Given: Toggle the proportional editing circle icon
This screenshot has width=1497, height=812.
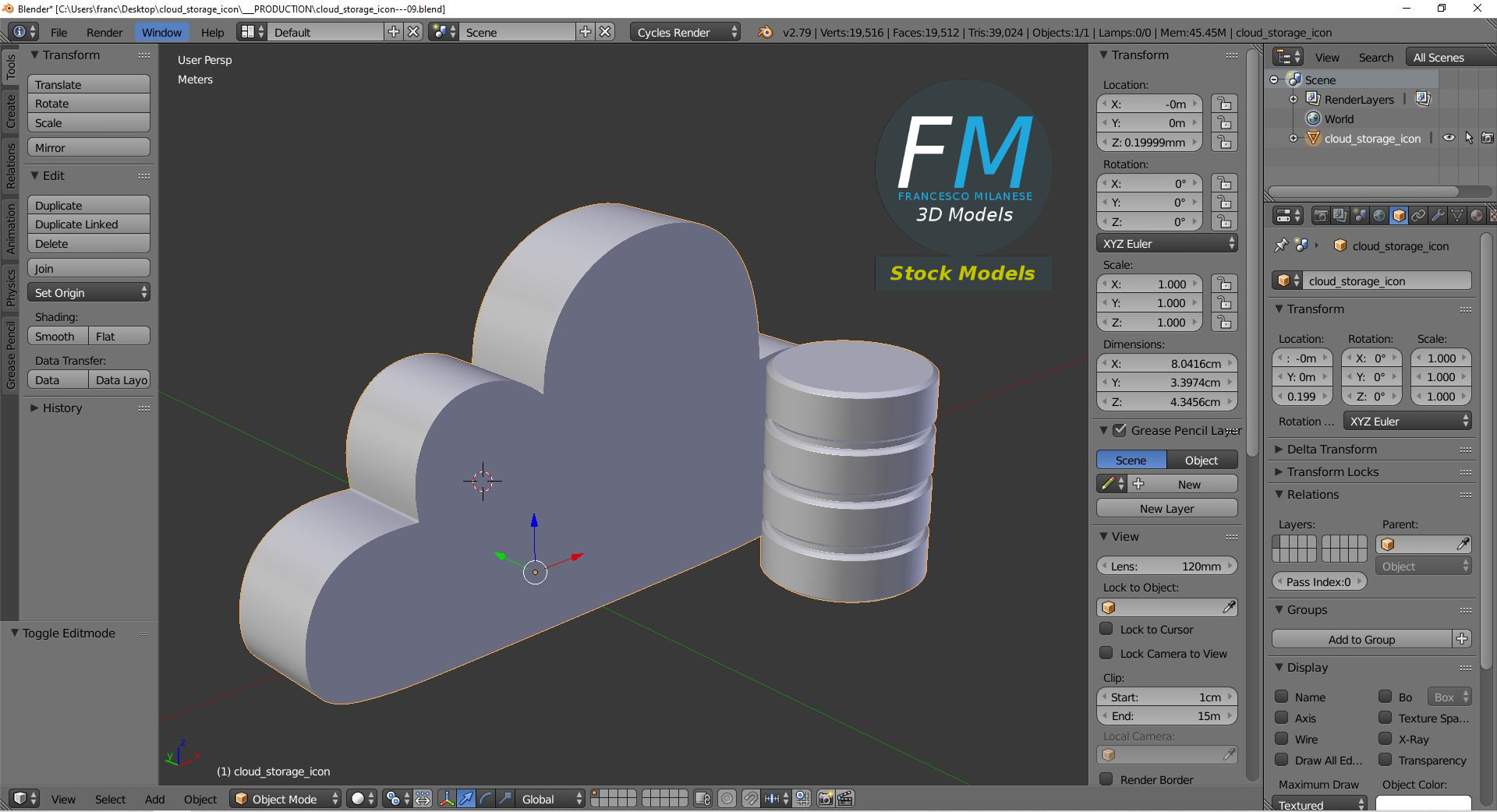Looking at the screenshot, I should click(x=727, y=799).
